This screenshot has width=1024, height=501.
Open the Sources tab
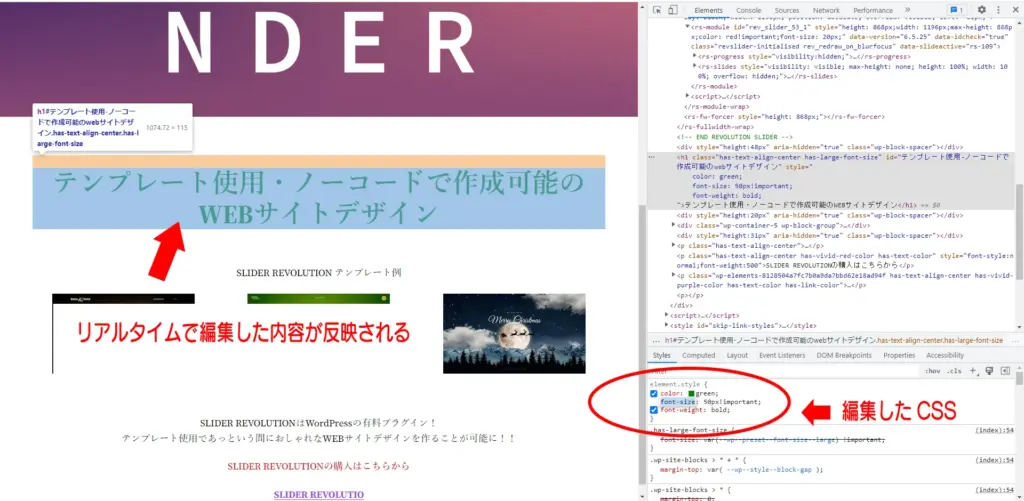(787, 10)
